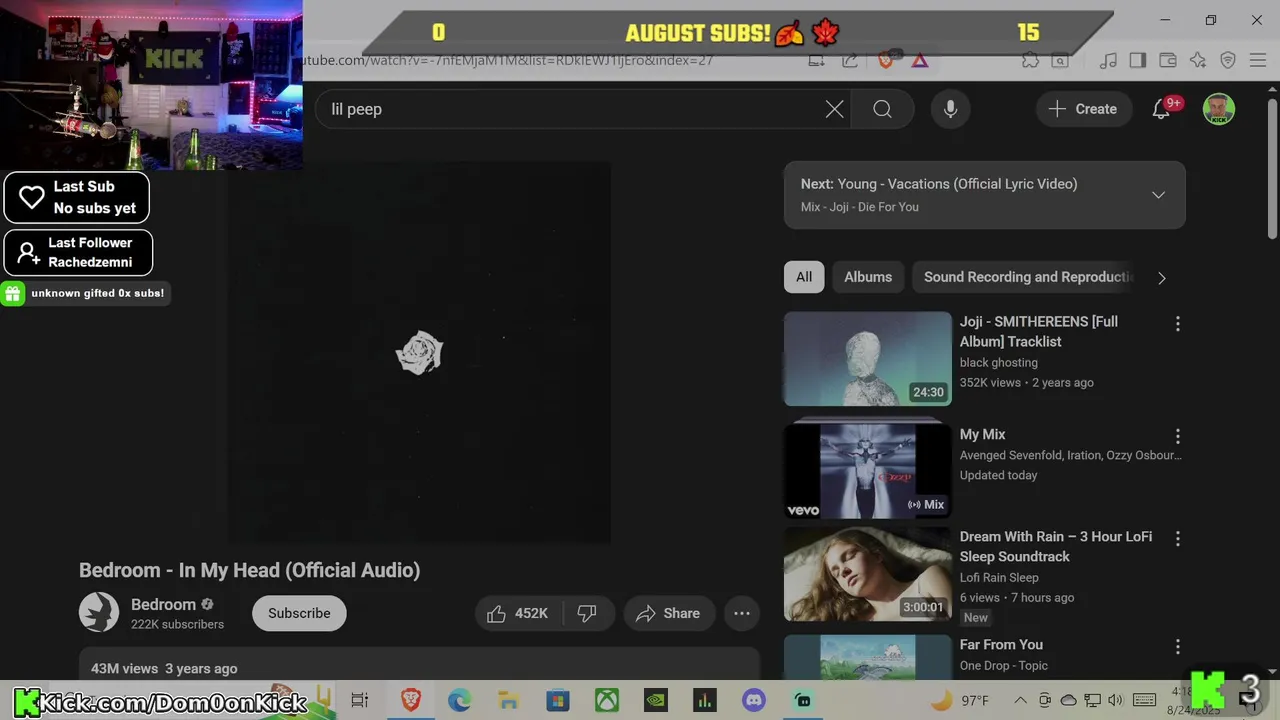Open Microsoft Store from taskbar
Image resolution: width=1280 pixels, height=720 pixels.
[558, 701]
